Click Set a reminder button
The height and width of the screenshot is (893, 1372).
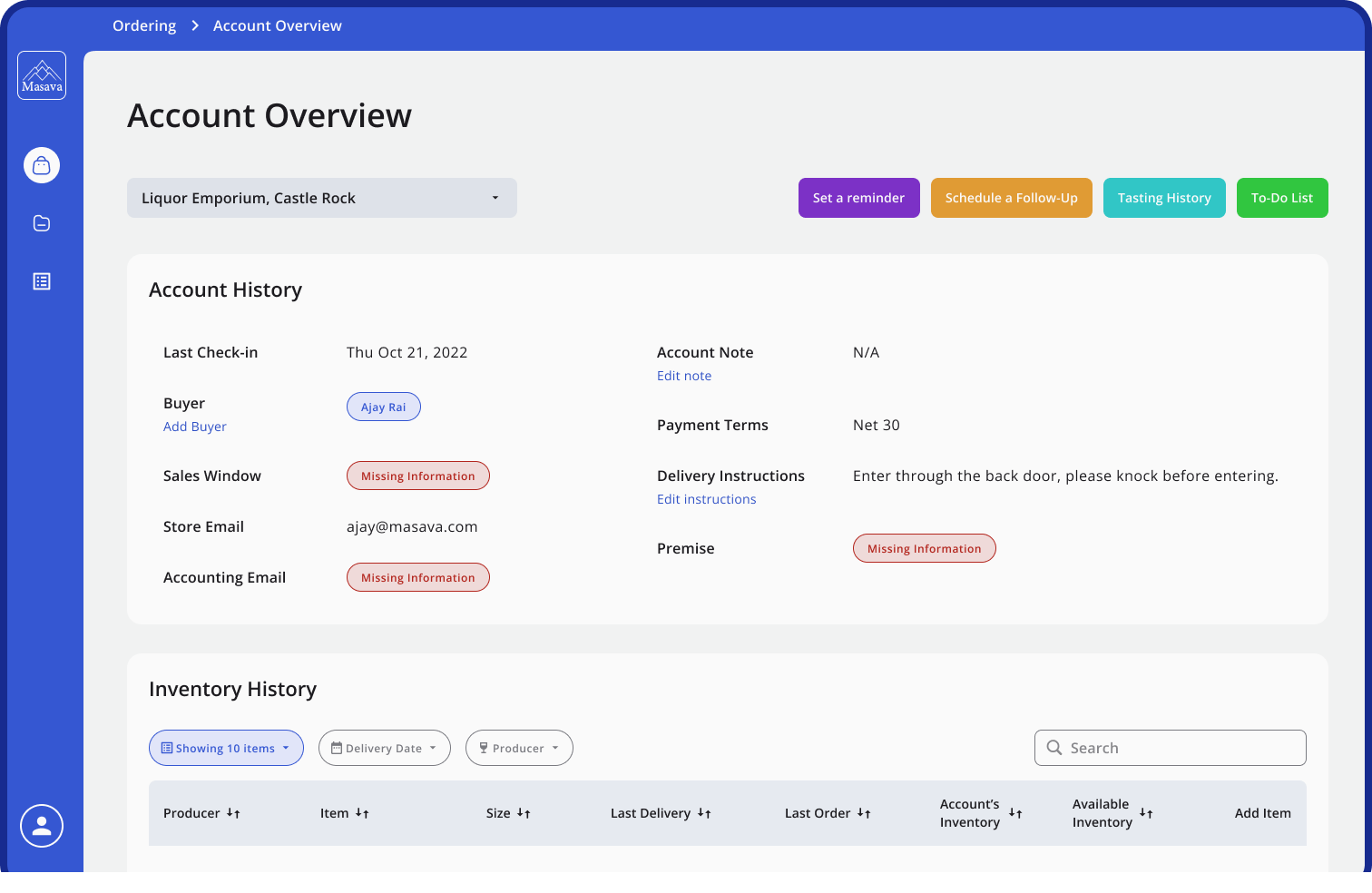click(x=859, y=198)
